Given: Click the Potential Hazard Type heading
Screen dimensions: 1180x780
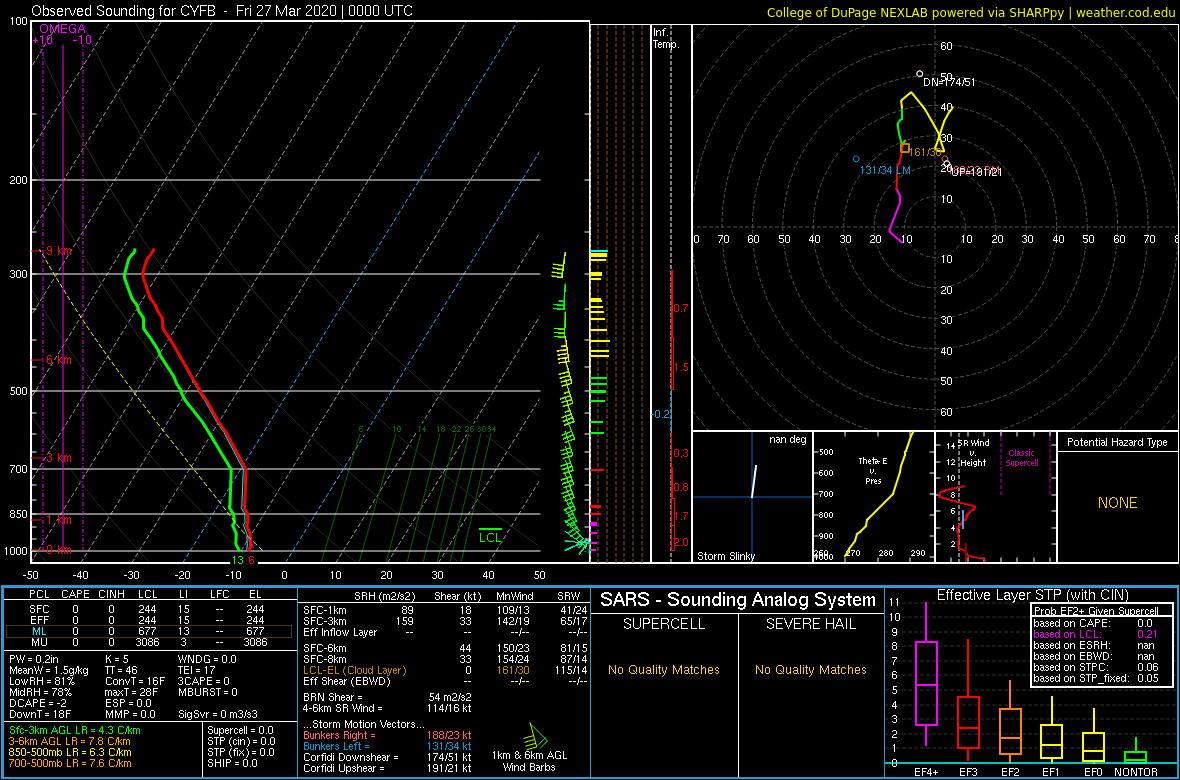Looking at the screenshot, I should (1117, 443).
